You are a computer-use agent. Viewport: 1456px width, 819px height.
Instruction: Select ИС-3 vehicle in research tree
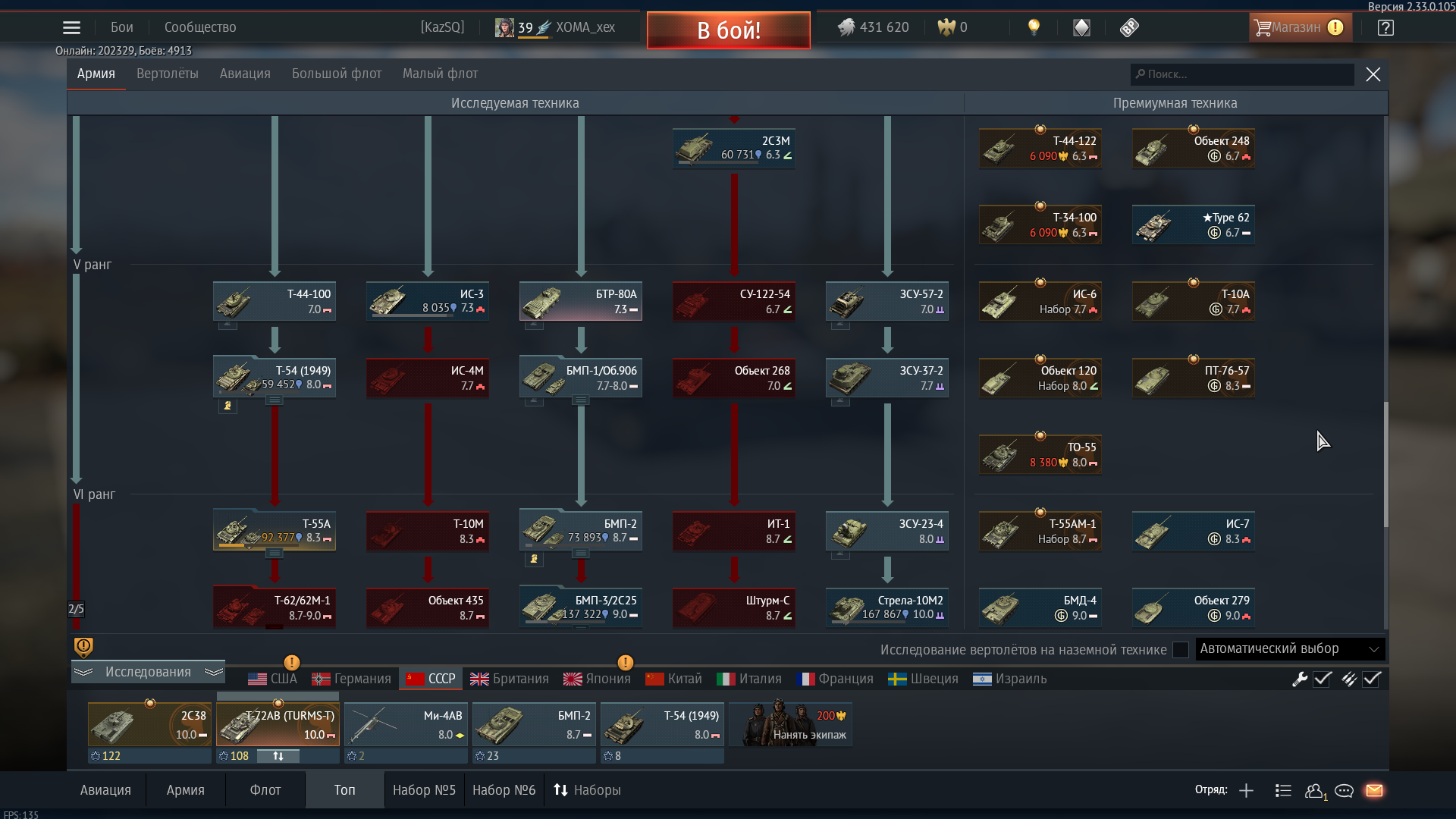[x=428, y=301]
